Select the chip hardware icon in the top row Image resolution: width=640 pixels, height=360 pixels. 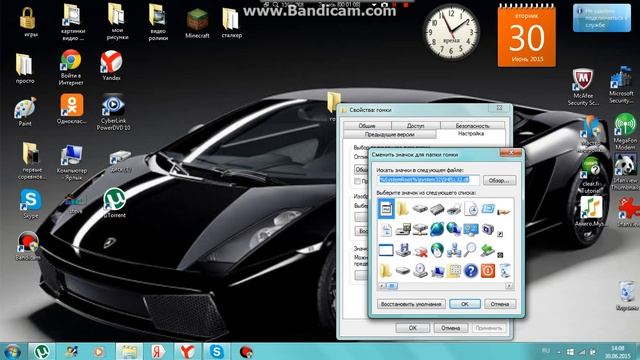[x=437, y=209]
